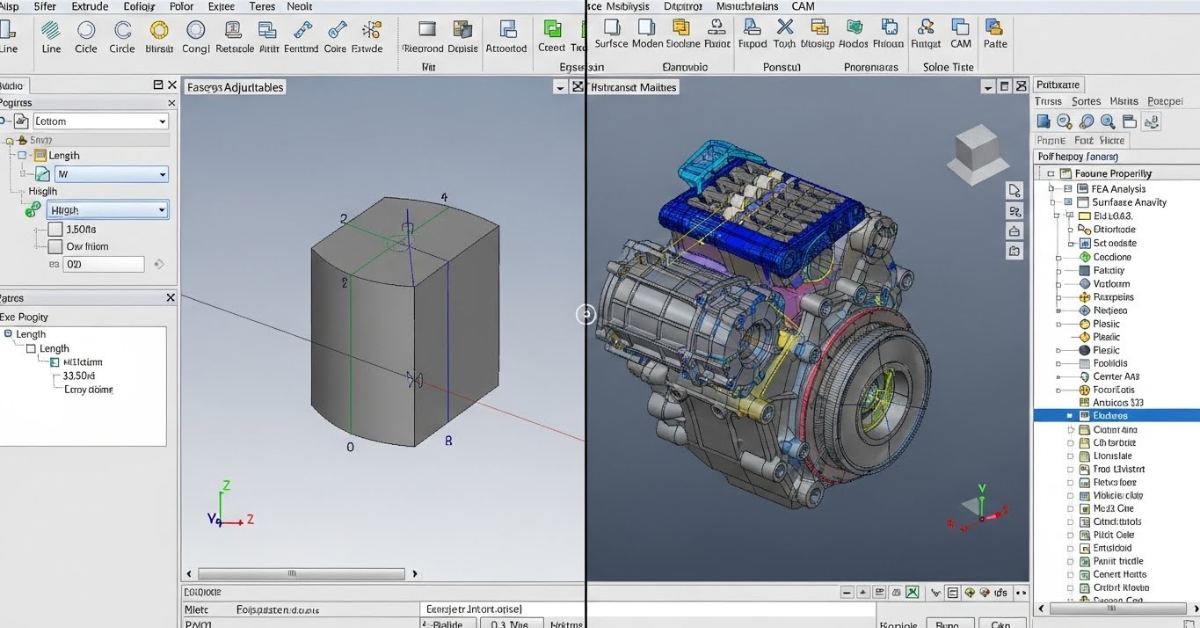This screenshot has height=628, width=1200.
Task: Close the Exe Pogity left panel
Action: coord(170,298)
